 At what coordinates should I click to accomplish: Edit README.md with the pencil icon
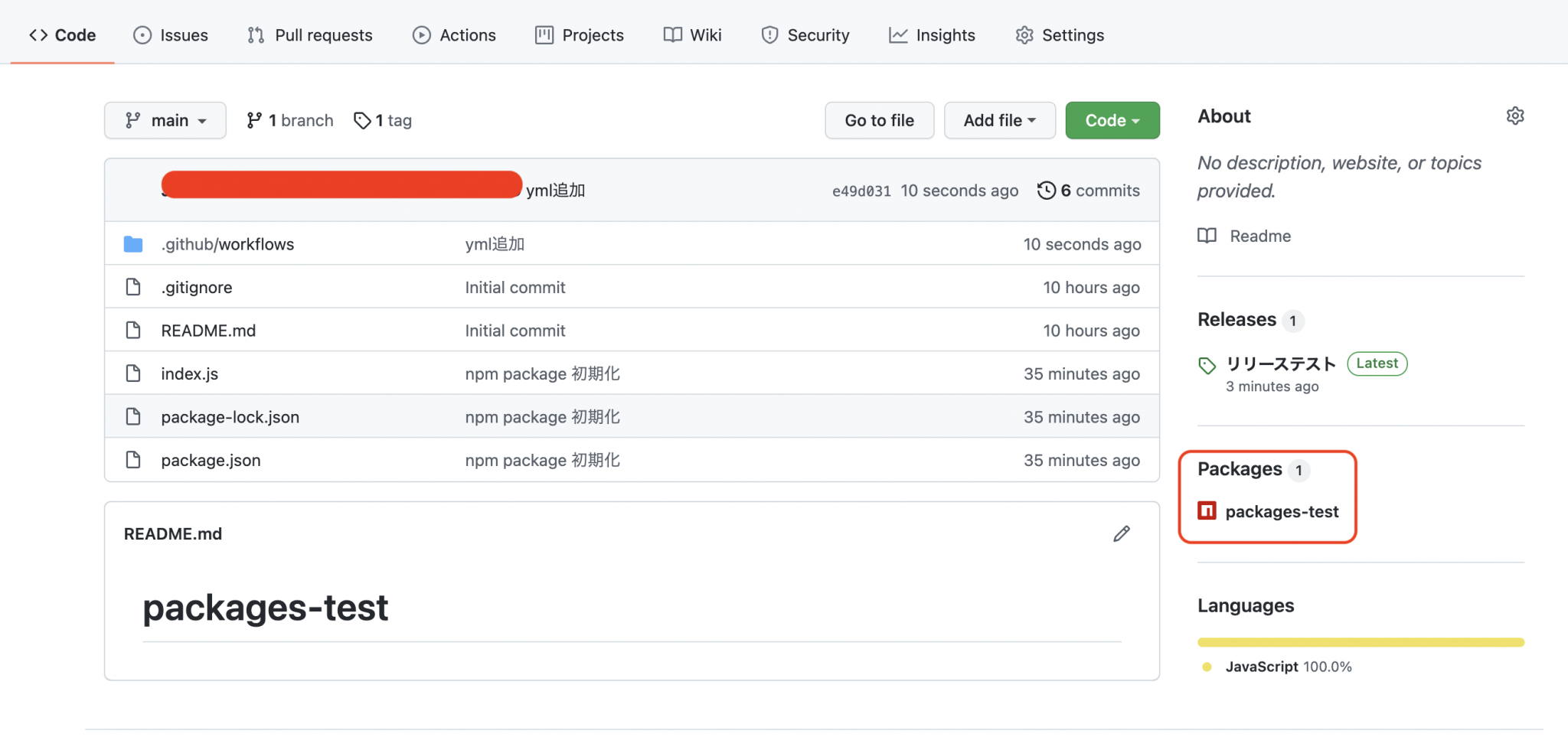point(1121,533)
